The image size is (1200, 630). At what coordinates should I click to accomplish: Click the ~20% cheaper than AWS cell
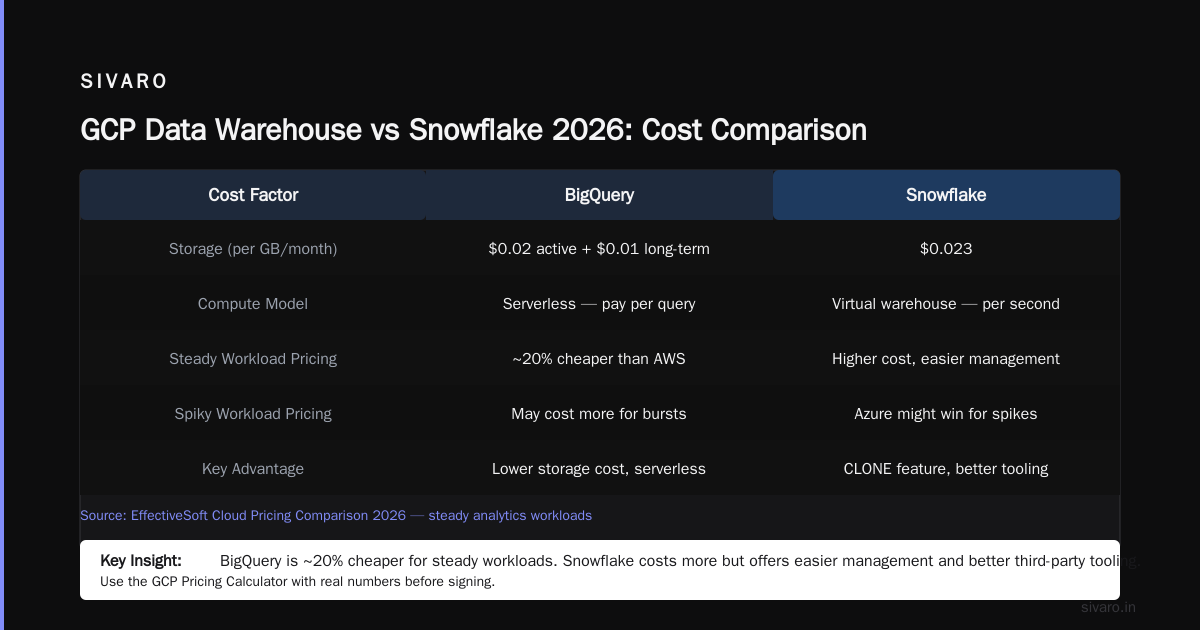click(x=599, y=359)
